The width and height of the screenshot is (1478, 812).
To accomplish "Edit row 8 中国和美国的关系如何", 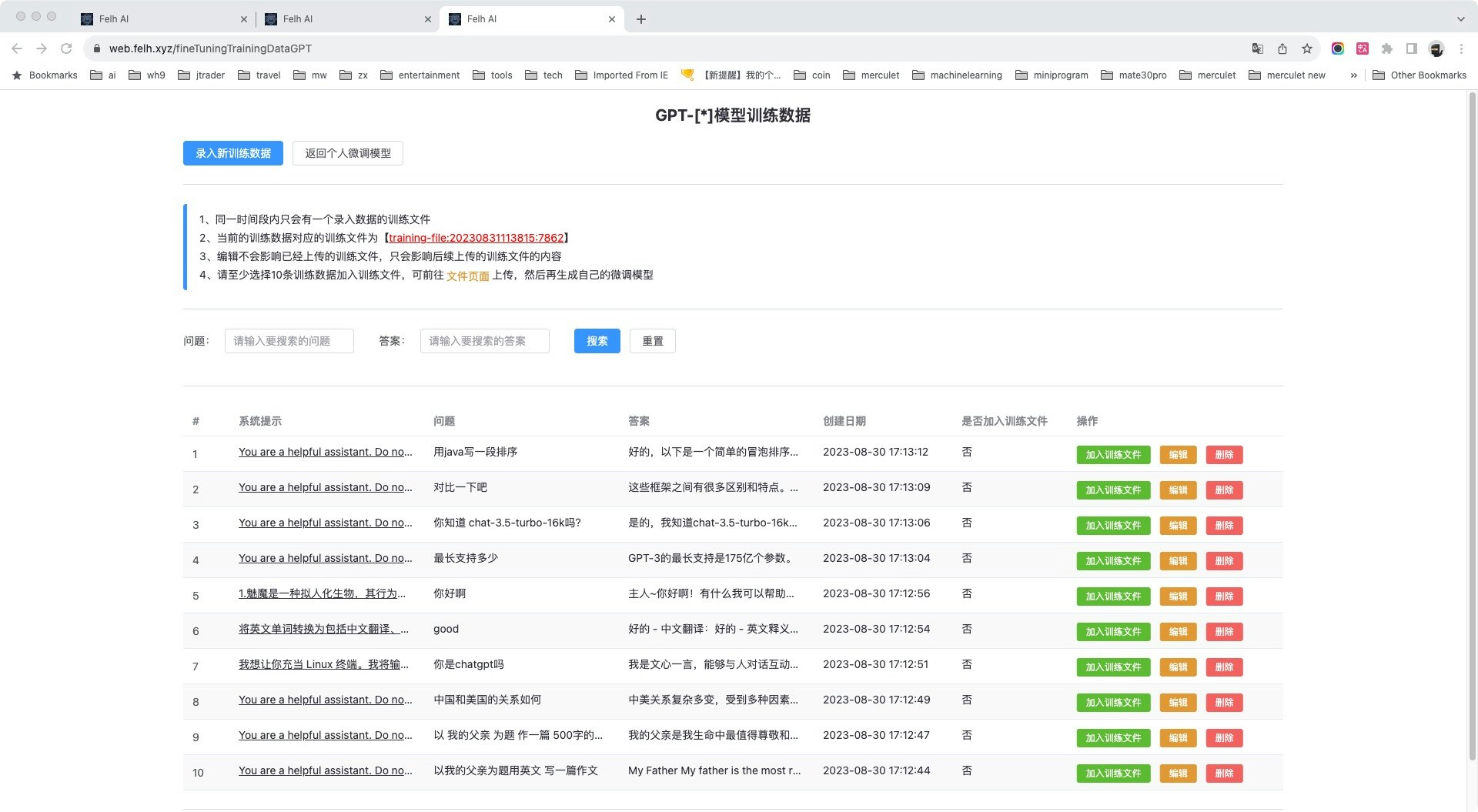I will coord(1178,703).
